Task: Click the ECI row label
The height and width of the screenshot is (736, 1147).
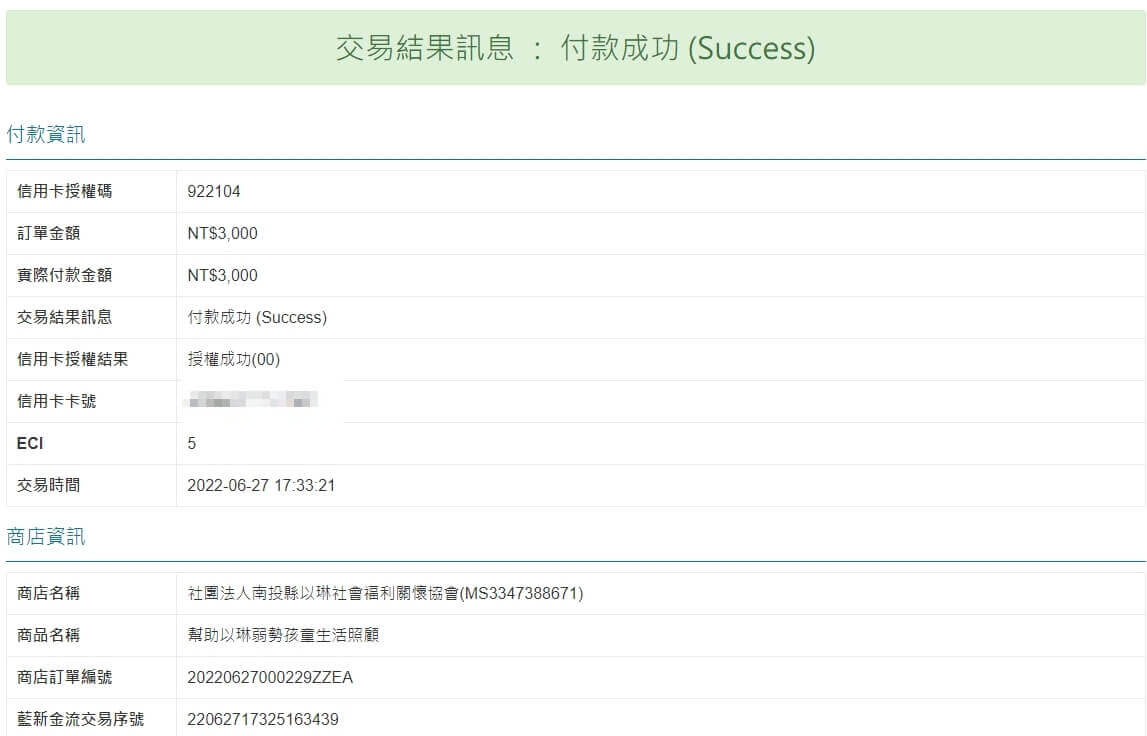Action: tap(30, 444)
